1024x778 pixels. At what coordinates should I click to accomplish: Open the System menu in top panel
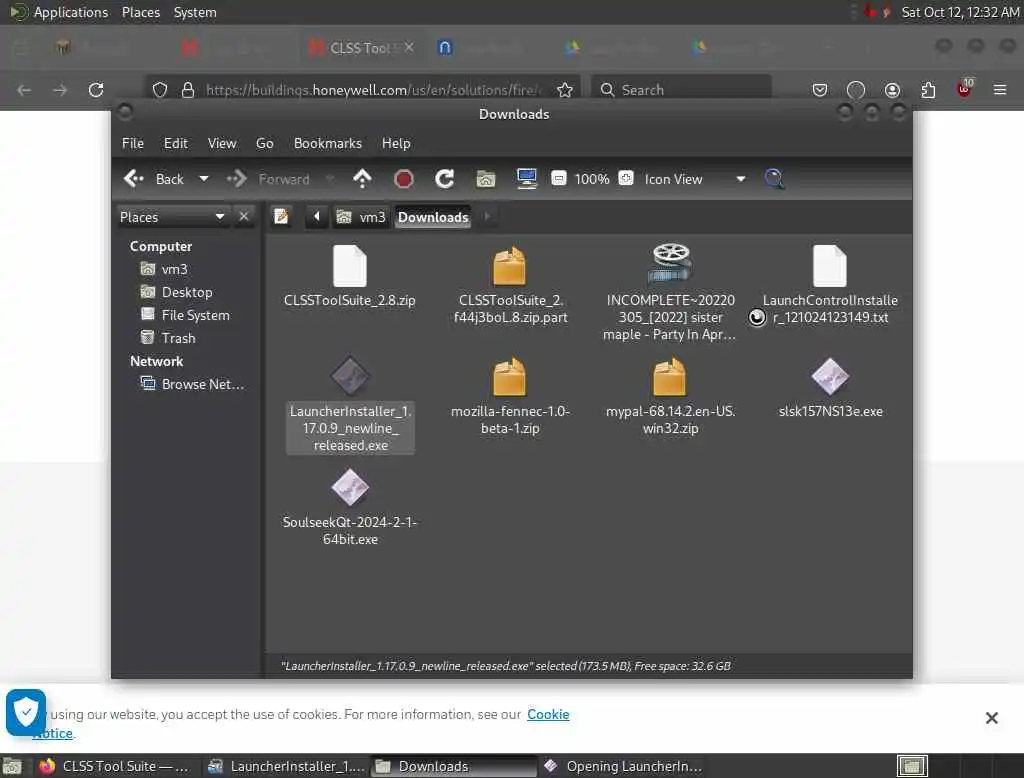pos(195,12)
